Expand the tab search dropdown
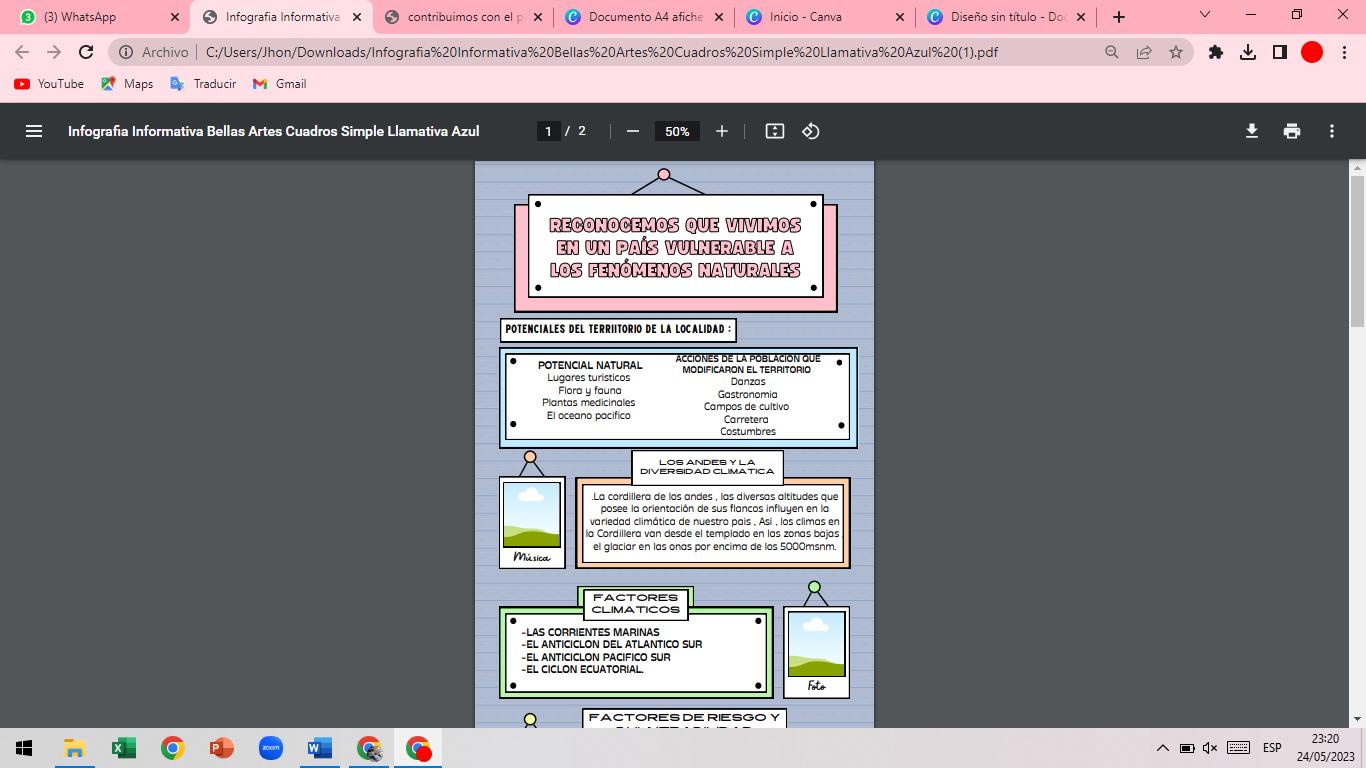This screenshot has height=768, width=1366. 1204,15
